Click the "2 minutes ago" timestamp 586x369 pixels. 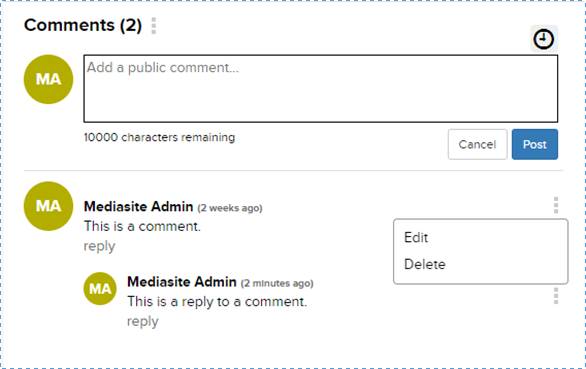[277, 283]
